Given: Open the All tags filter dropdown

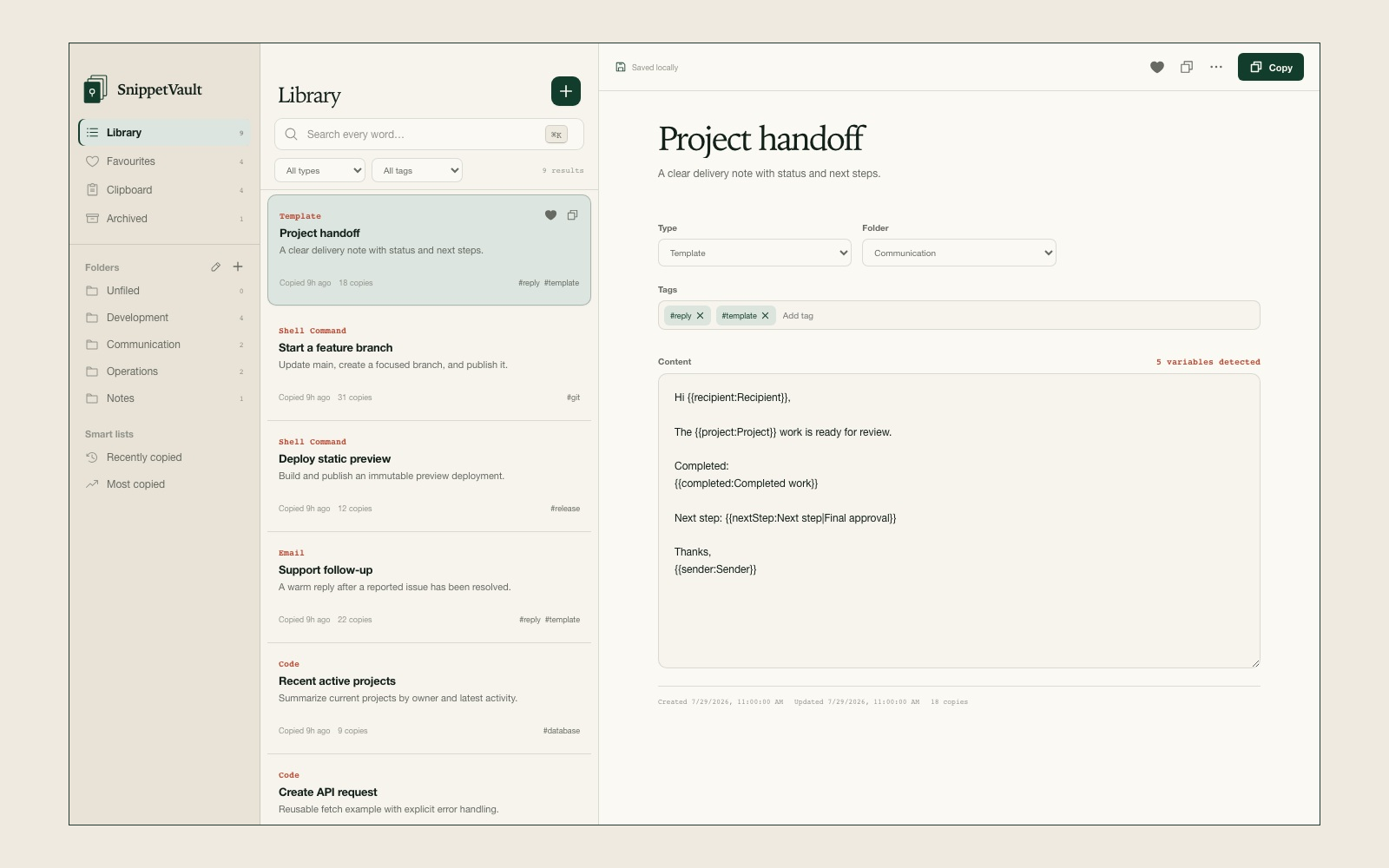Looking at the screenshot, I should click(417, 170).
